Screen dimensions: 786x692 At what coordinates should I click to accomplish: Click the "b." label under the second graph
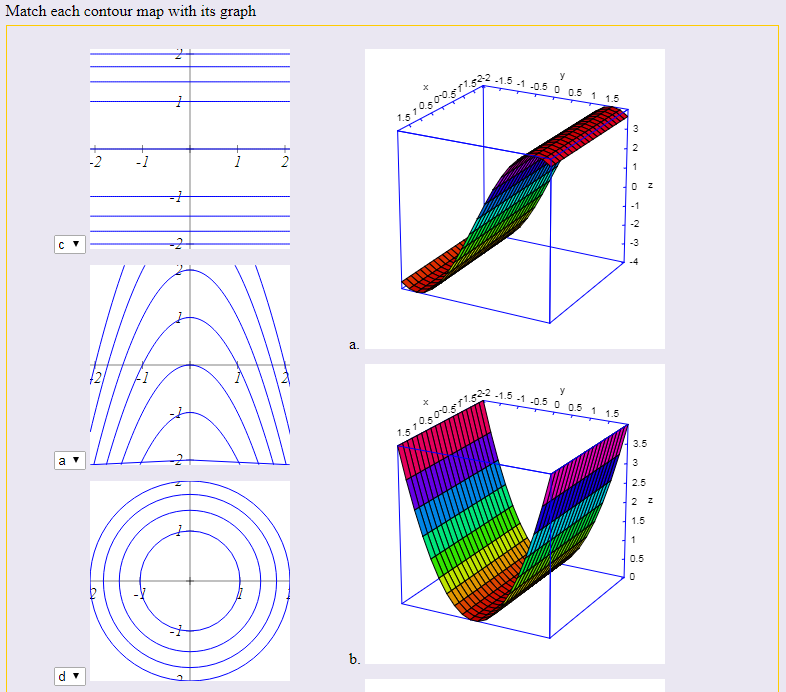point(354,660)
